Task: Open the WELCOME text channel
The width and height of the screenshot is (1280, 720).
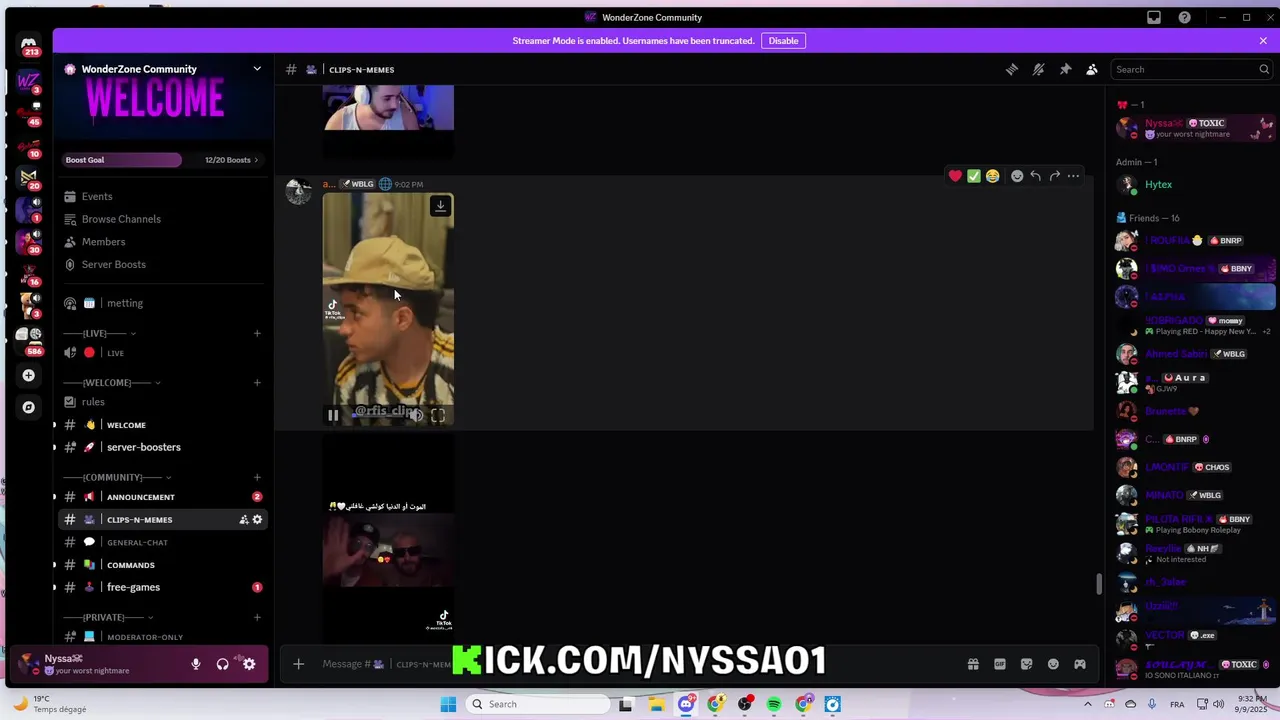Action: (x=162, y=425)
